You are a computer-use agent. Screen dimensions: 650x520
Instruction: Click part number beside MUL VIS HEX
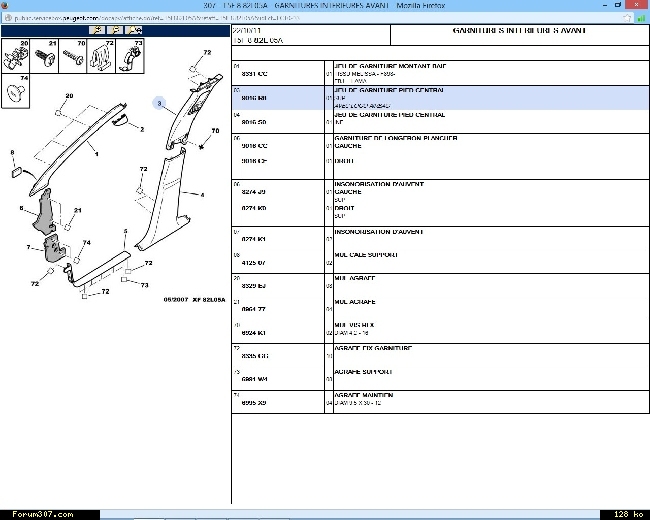click(x=253, y=333)
